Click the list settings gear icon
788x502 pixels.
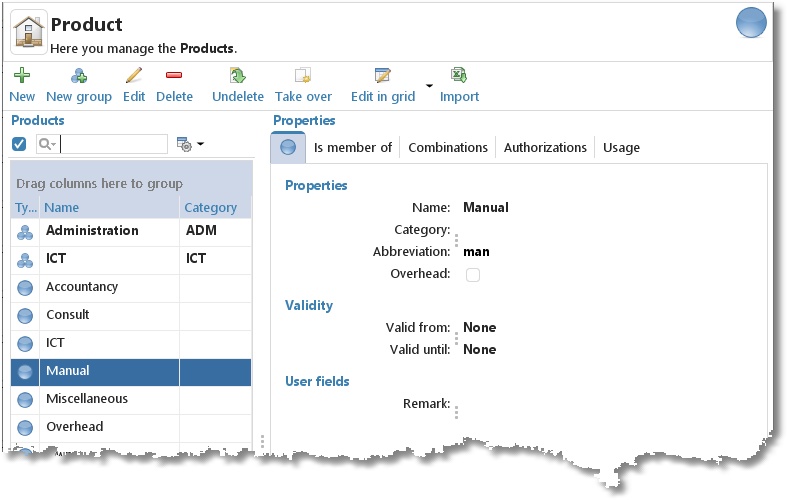(x=184, y=144)
